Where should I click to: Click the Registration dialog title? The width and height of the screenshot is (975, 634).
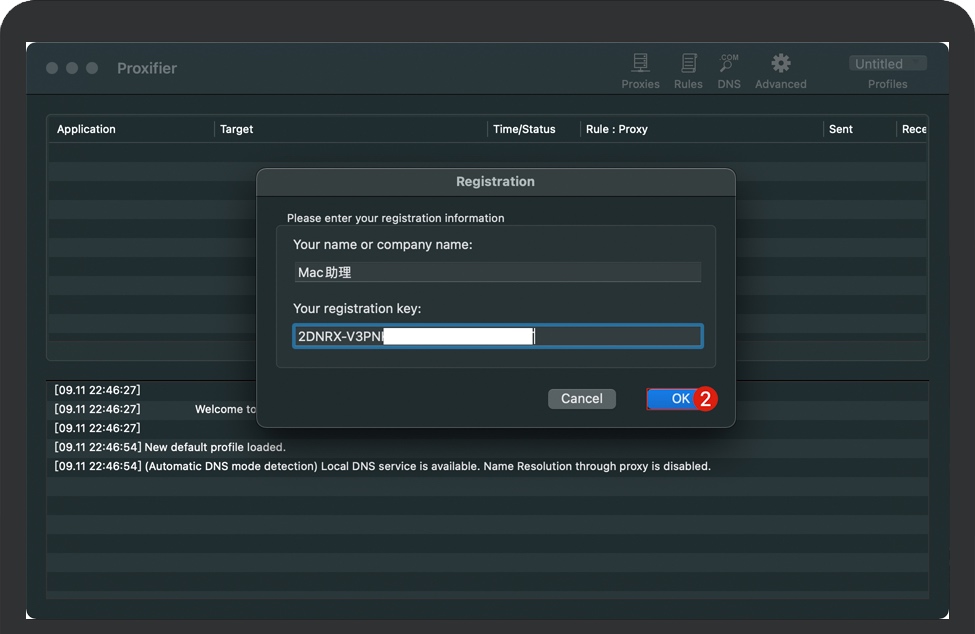[495, 181]
